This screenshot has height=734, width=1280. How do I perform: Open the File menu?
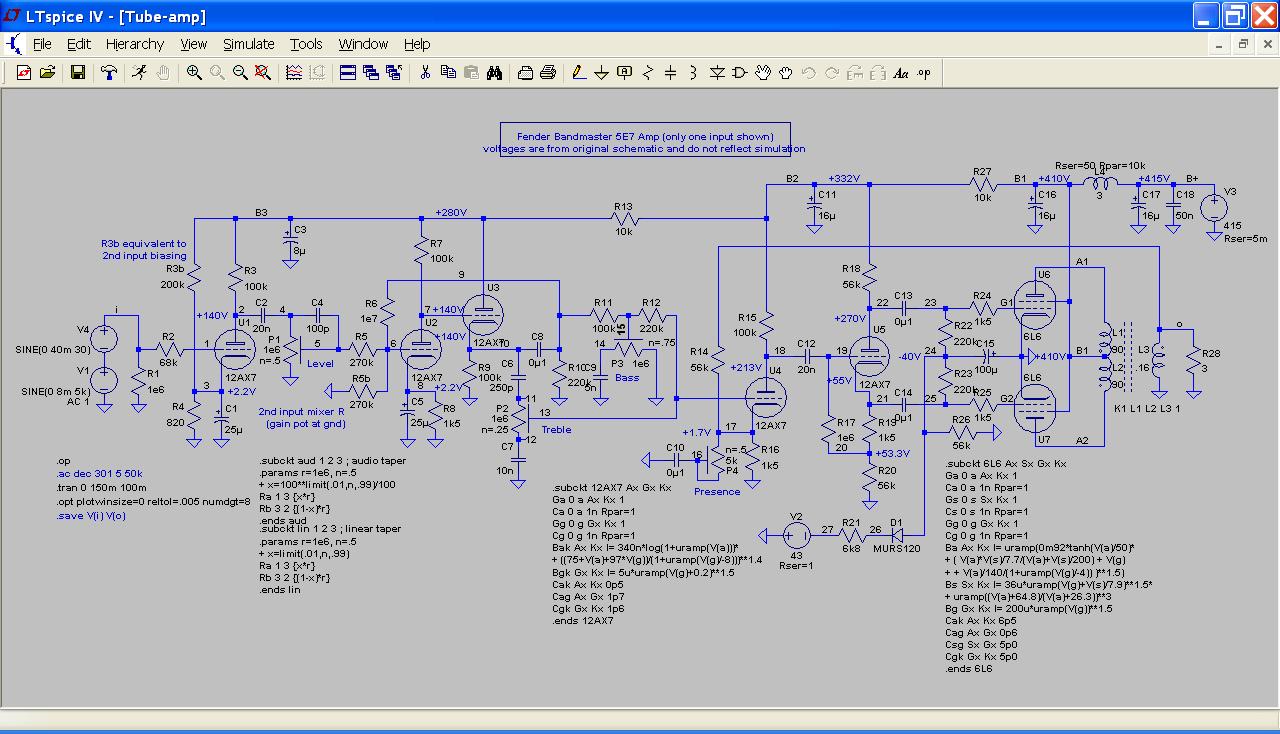pyautogui.click(x=42, y=44)
